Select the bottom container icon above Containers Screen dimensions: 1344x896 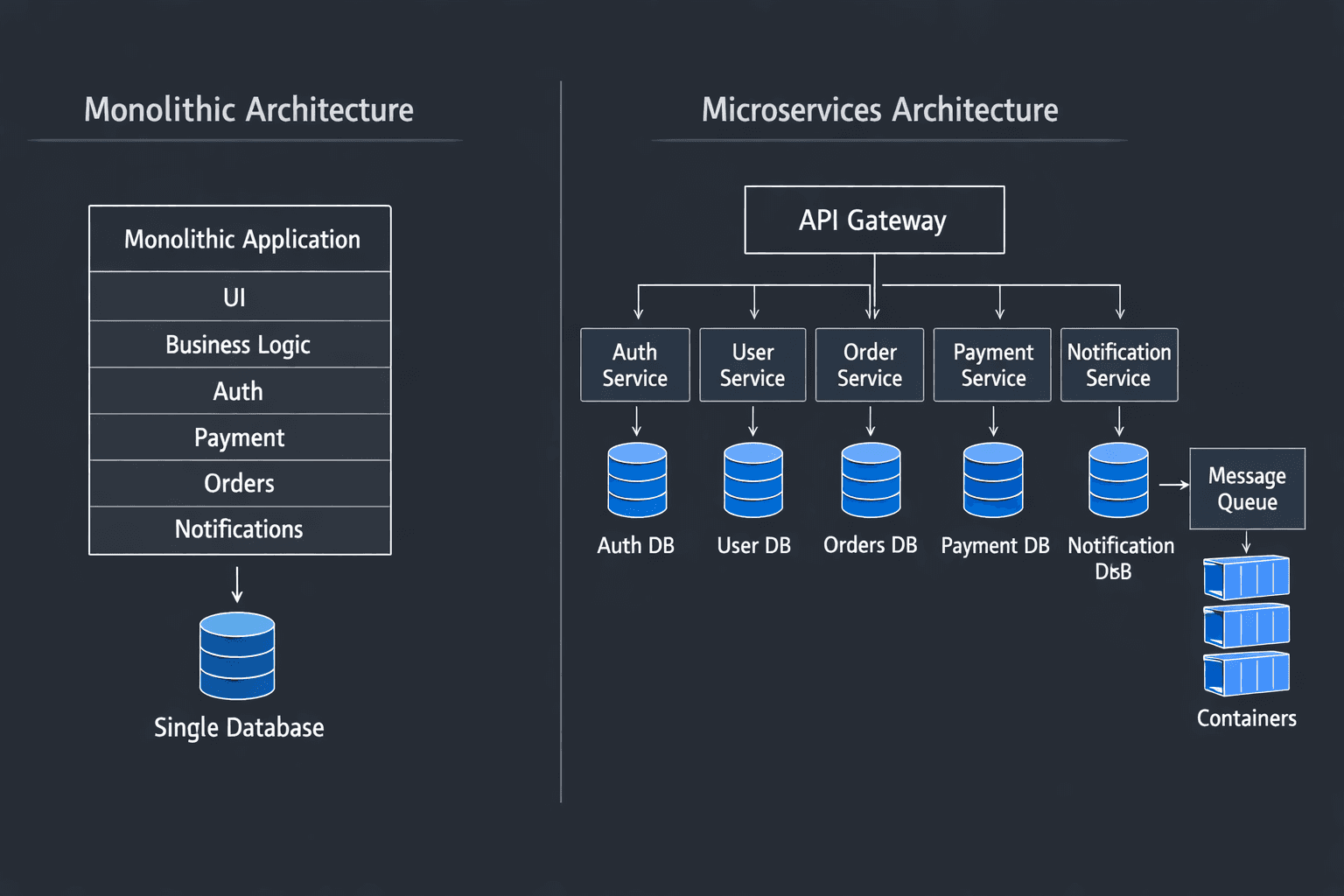coord(1246,674)
